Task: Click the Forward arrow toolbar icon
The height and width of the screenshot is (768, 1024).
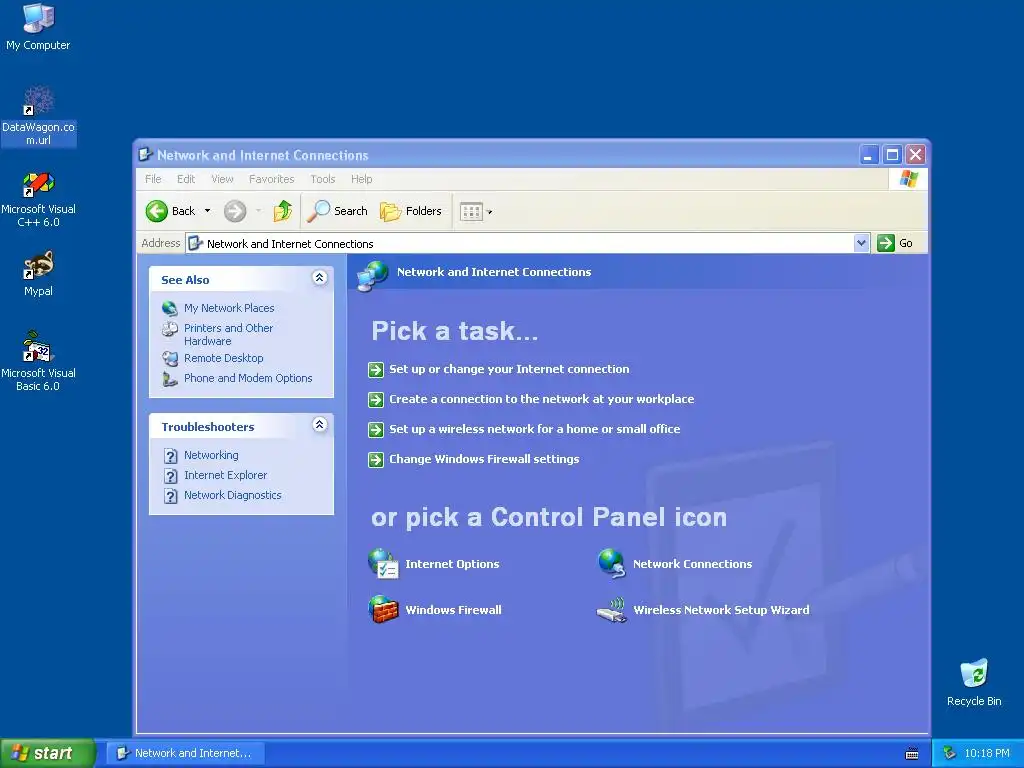Action: (x=235, y=211)
